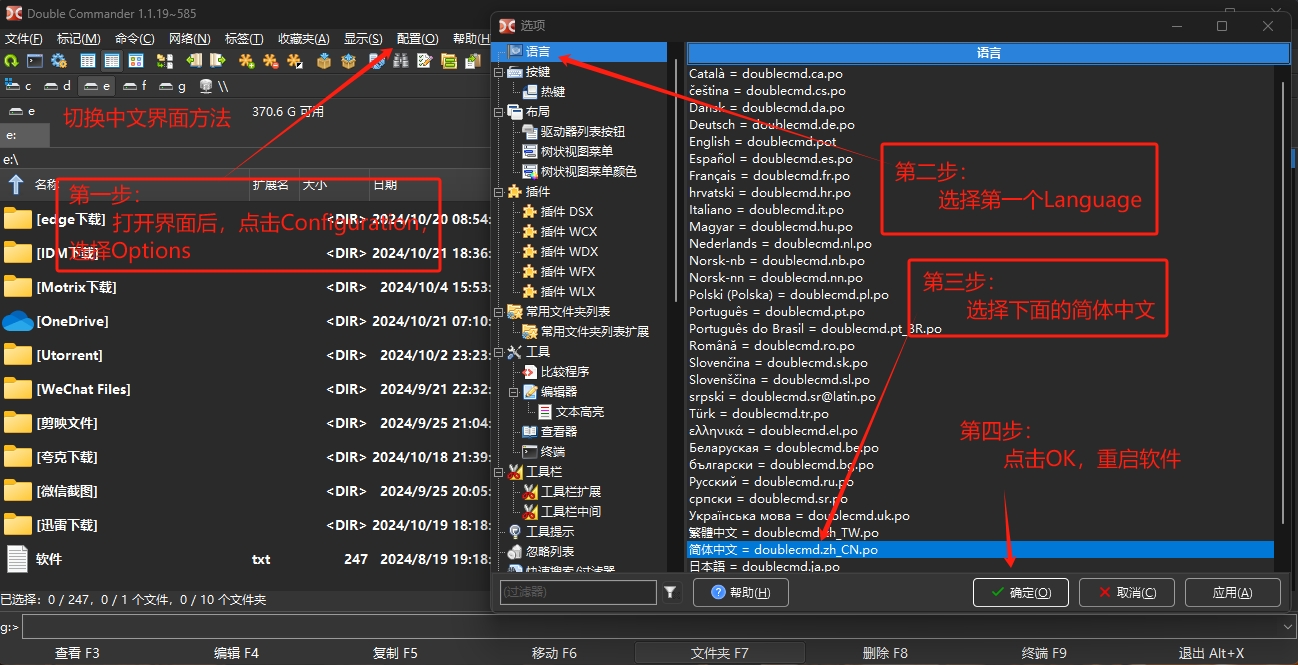Select 终端 in the options tree

[x=553, y=452]
